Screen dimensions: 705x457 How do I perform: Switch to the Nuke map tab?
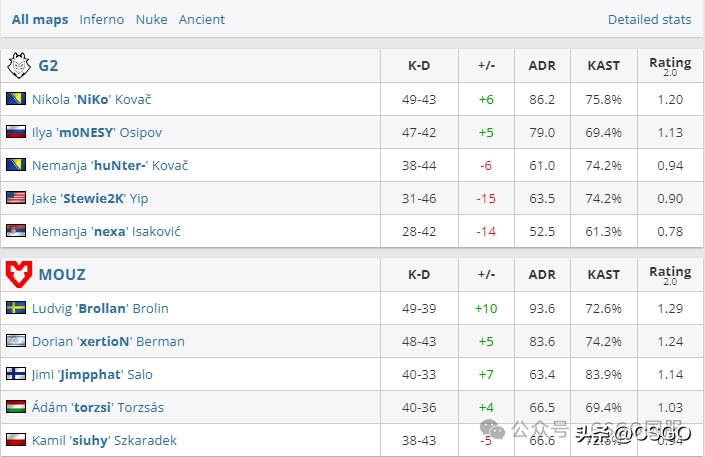(x=152, y=19)
